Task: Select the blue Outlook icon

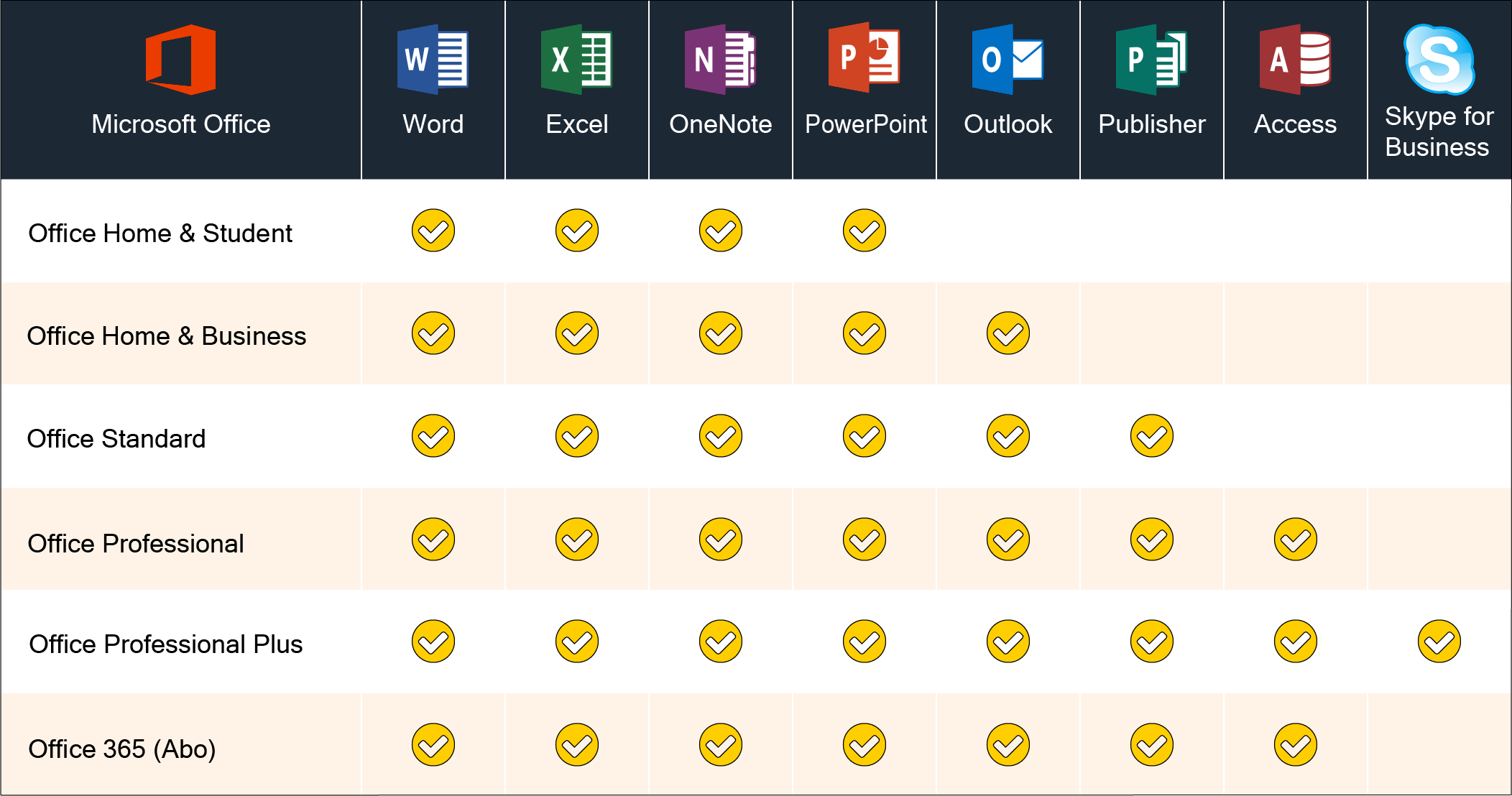Action: tap(1008, 60)
